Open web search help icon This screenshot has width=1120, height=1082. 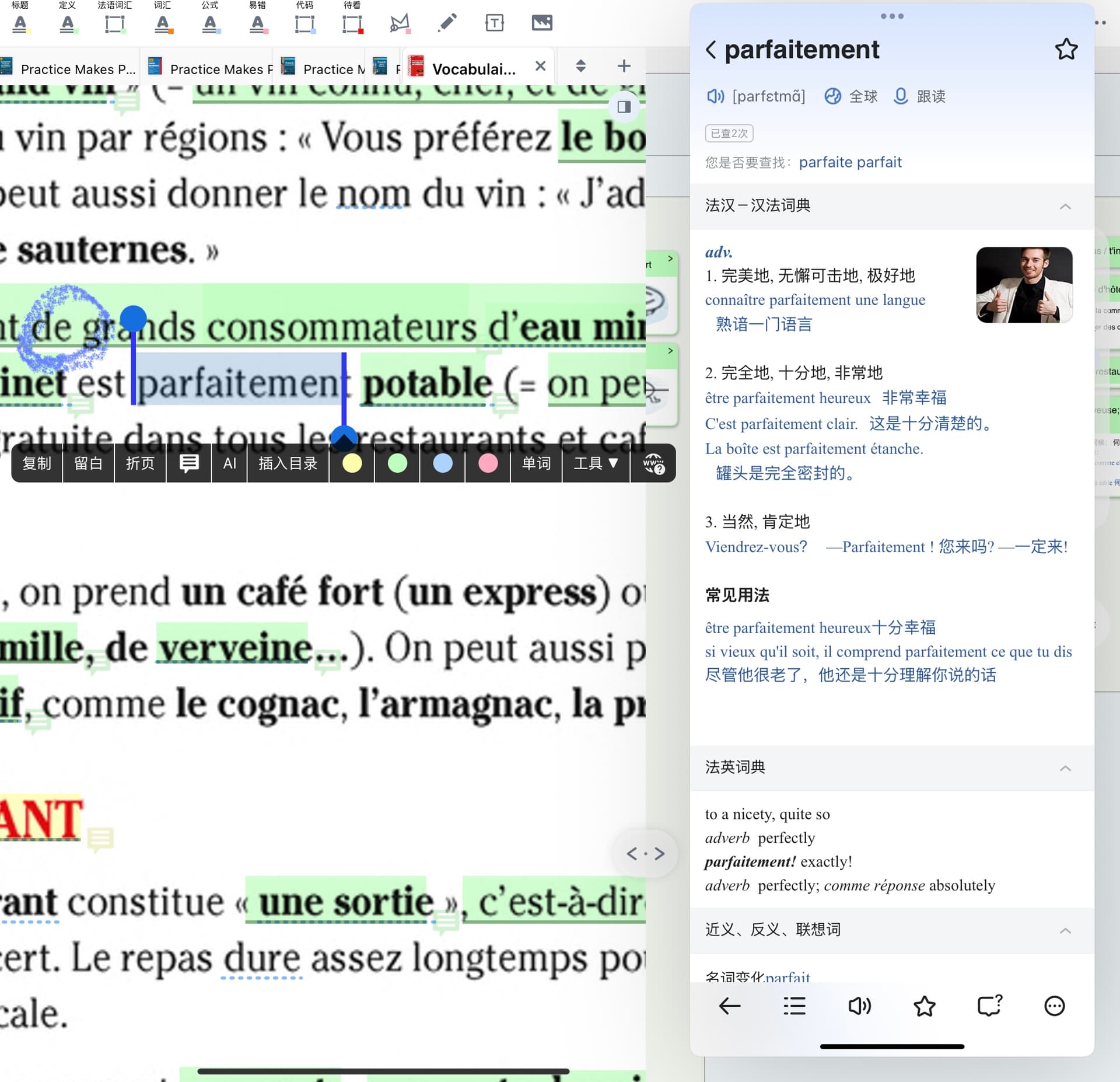[x=654, y=463]
